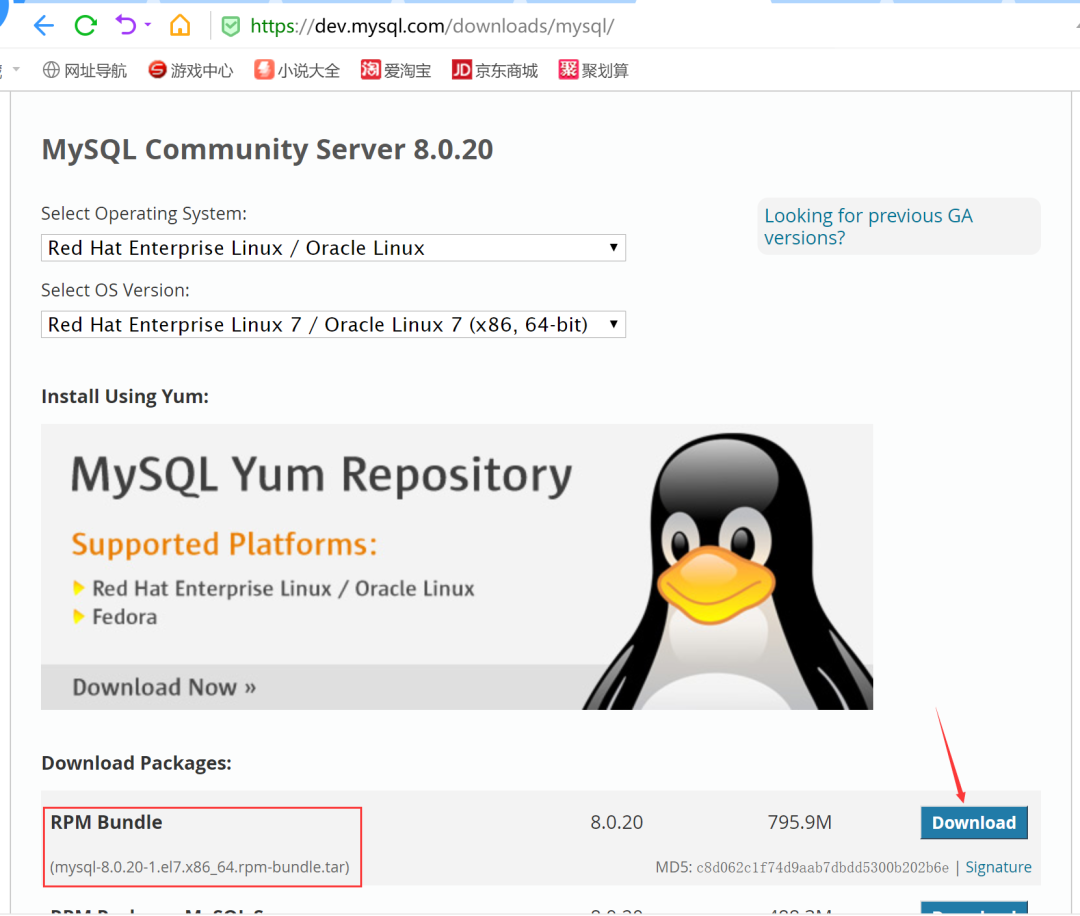The image size is (1080, 916).
Task: Open the 京东商城 bookmark
Action: 495,70
